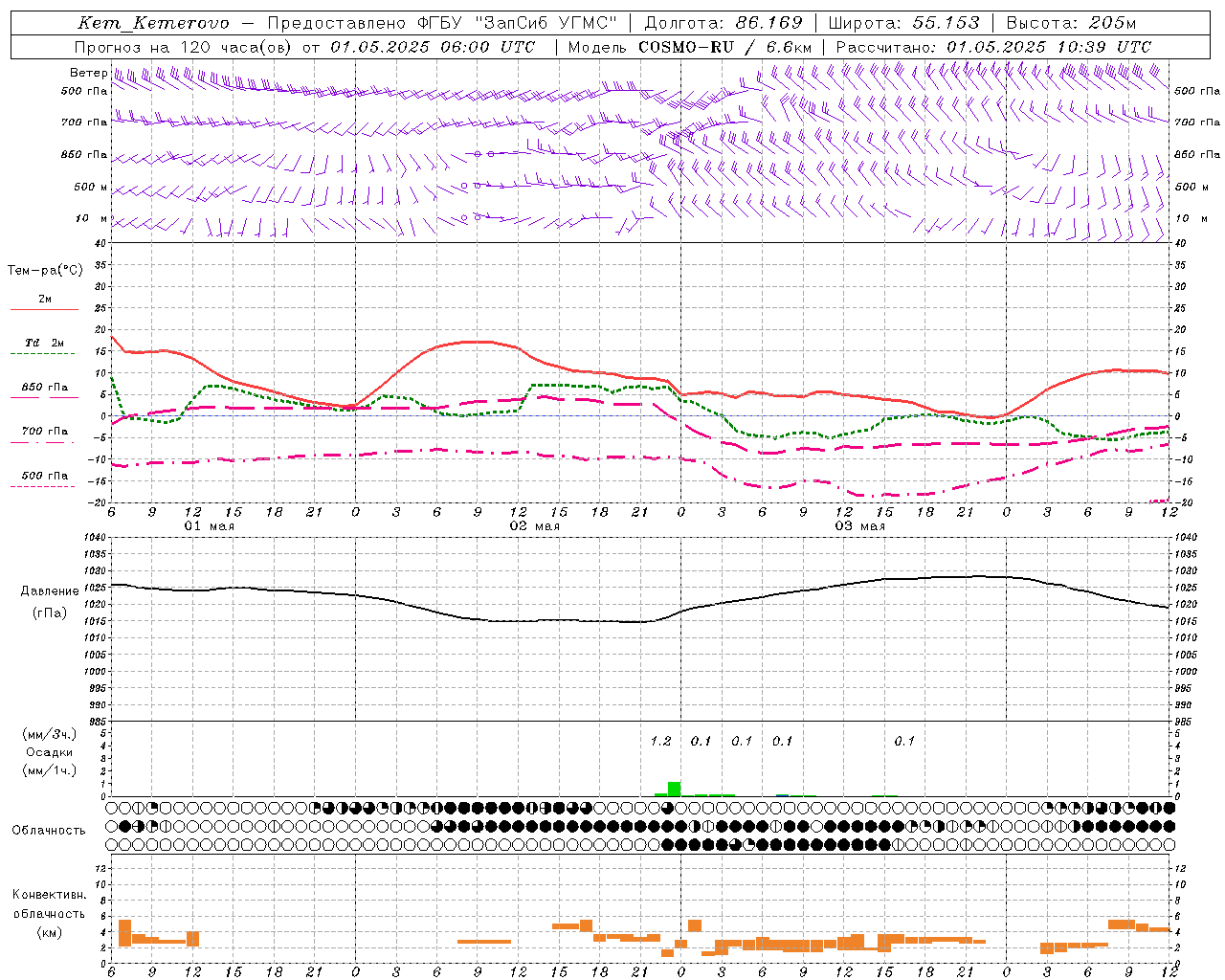Select the 'Широта: 55.153' header field

pos(903,23)
